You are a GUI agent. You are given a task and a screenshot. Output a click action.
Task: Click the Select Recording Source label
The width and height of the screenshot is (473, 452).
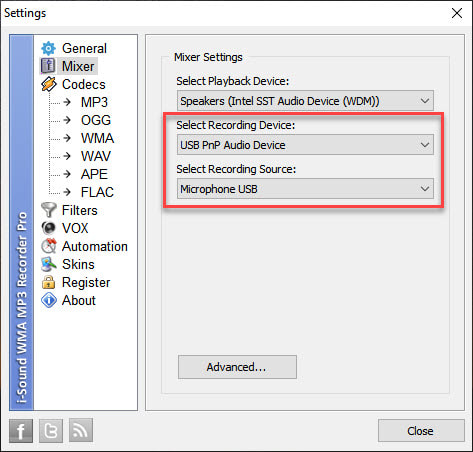(236, 169)
